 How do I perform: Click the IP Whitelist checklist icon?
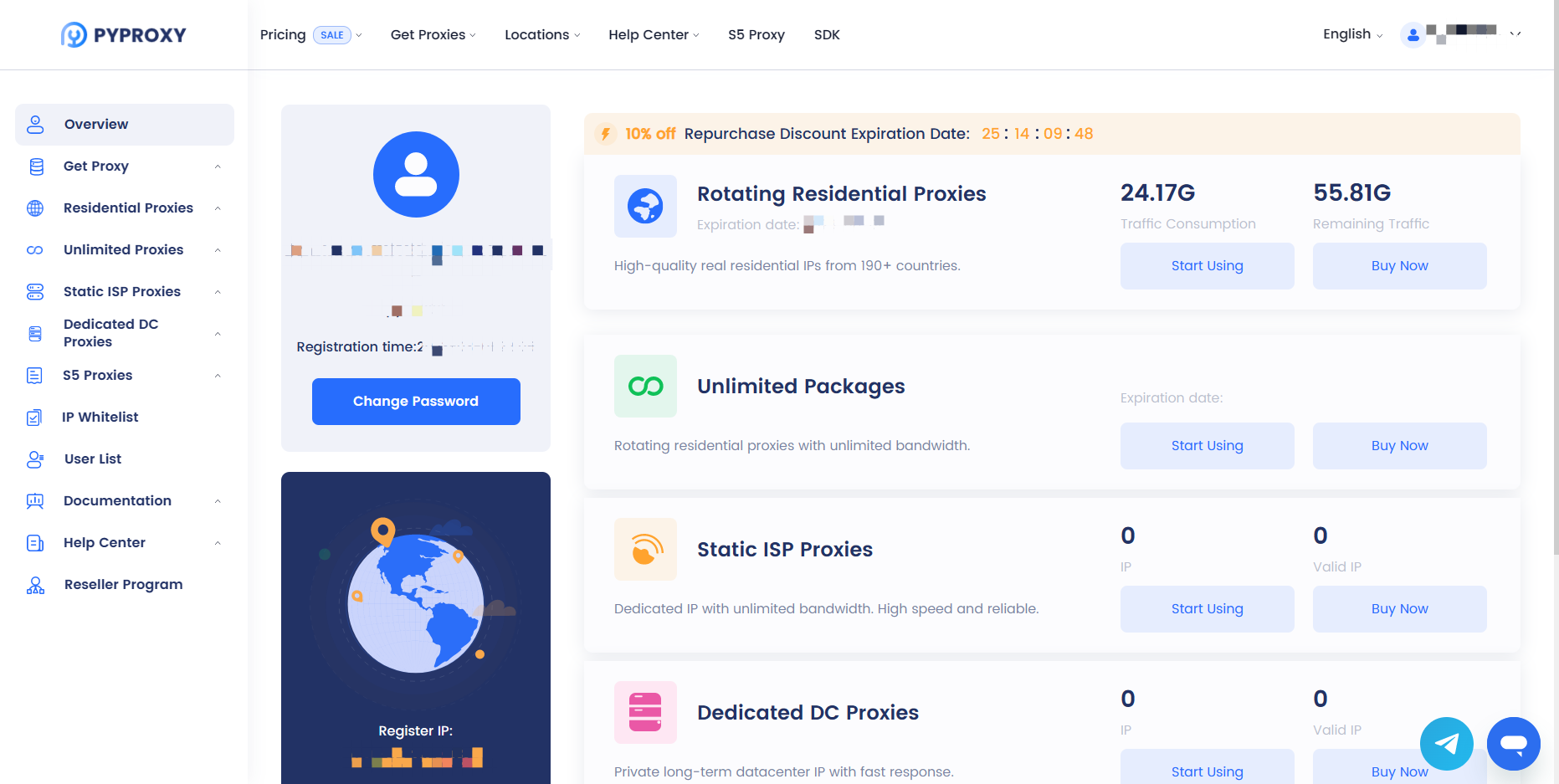click(34, 418)
